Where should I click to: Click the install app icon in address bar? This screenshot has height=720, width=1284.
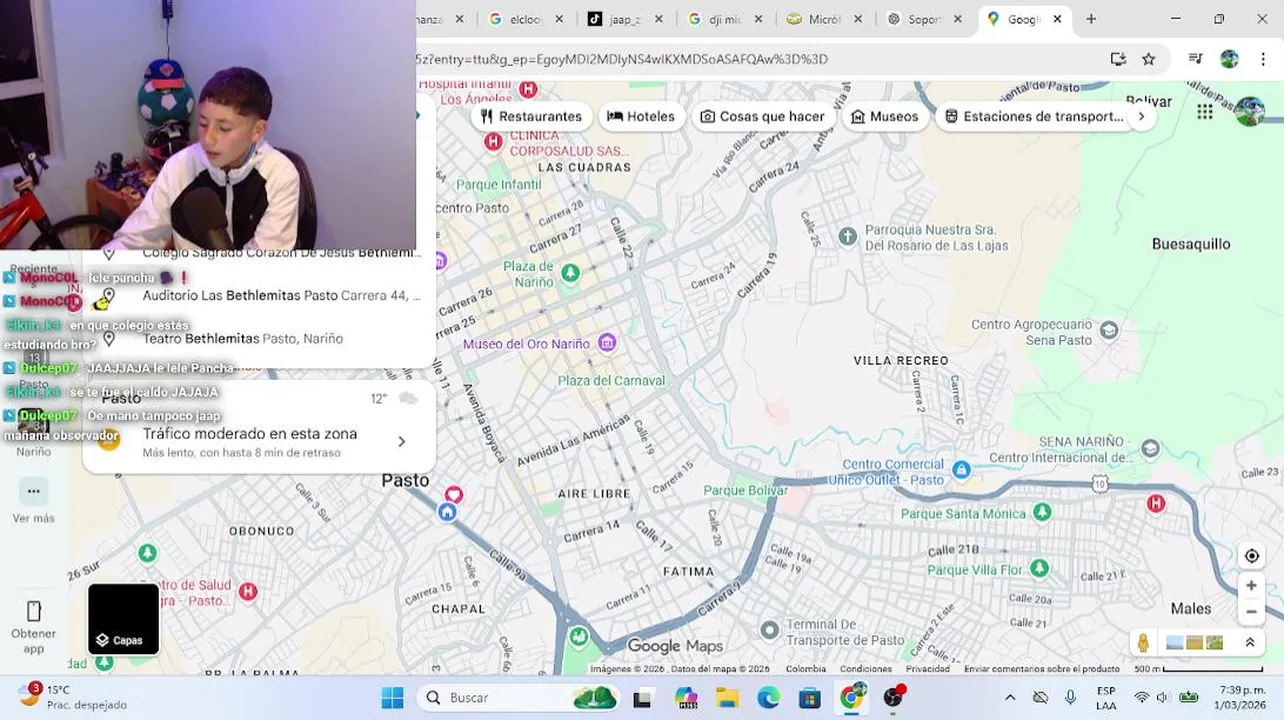click(1118, 59)
